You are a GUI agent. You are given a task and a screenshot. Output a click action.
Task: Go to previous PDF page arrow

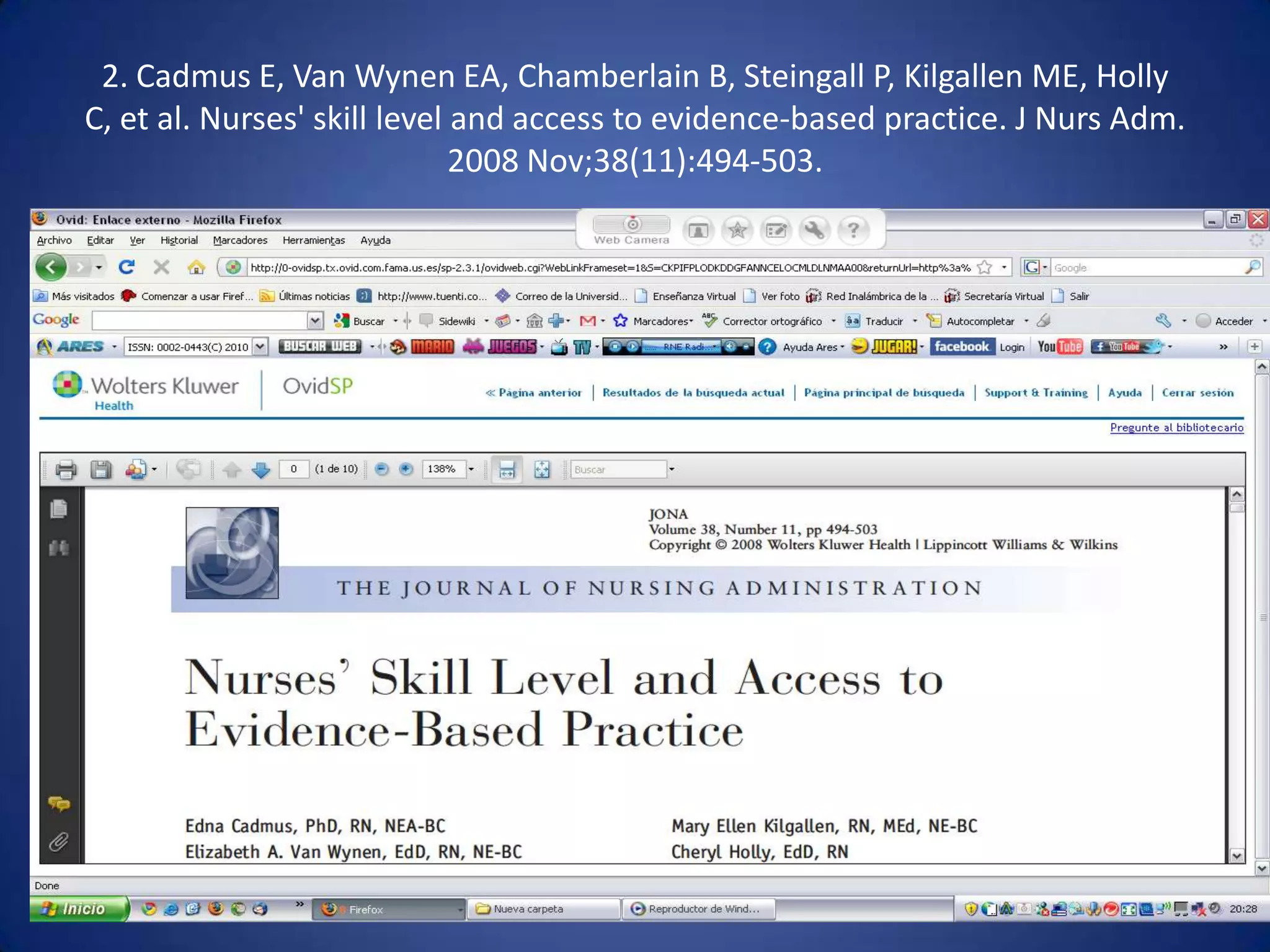click(x=231, y=470)
